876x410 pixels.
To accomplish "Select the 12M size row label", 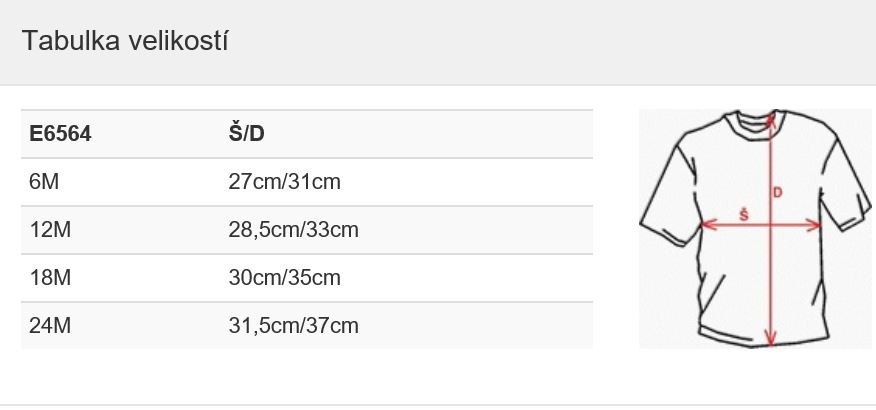I will [50, 230].
